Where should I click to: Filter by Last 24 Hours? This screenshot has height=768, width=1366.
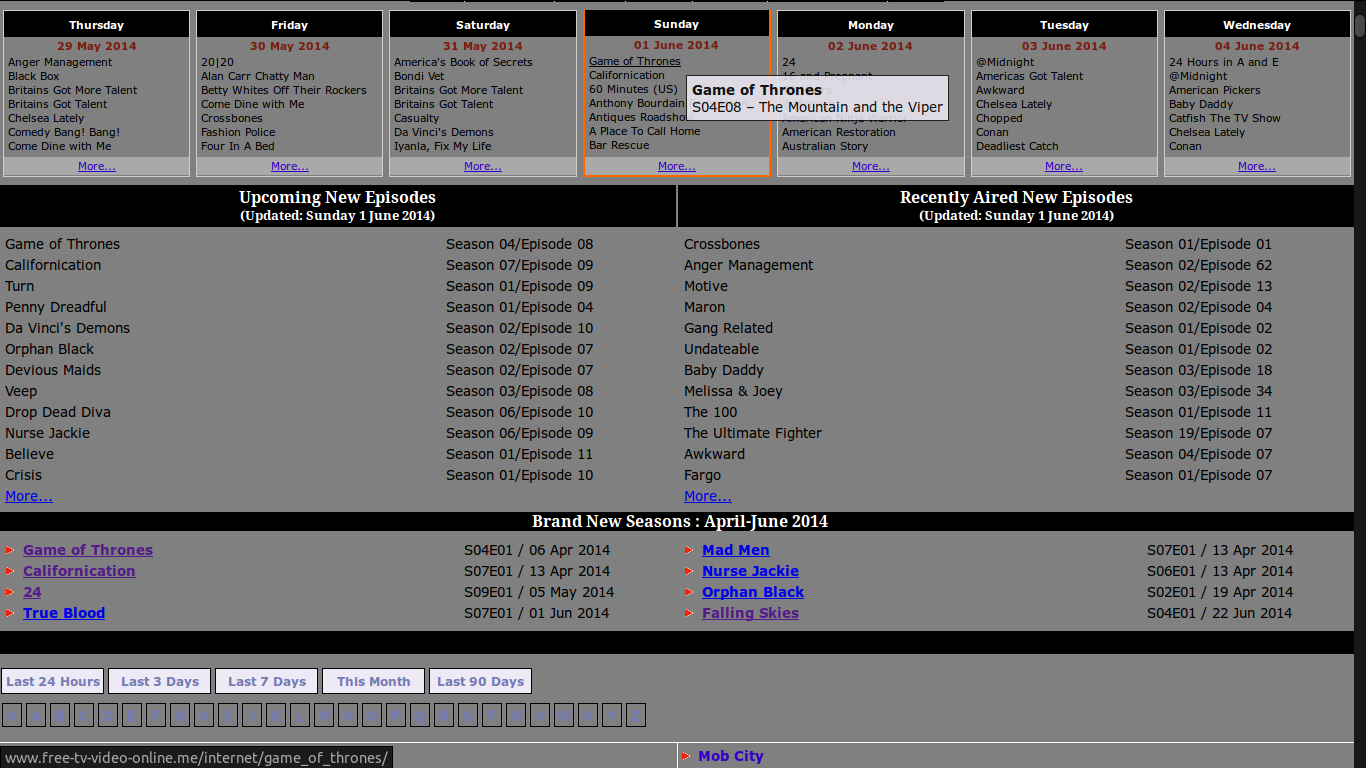click(x=53, y=681)
